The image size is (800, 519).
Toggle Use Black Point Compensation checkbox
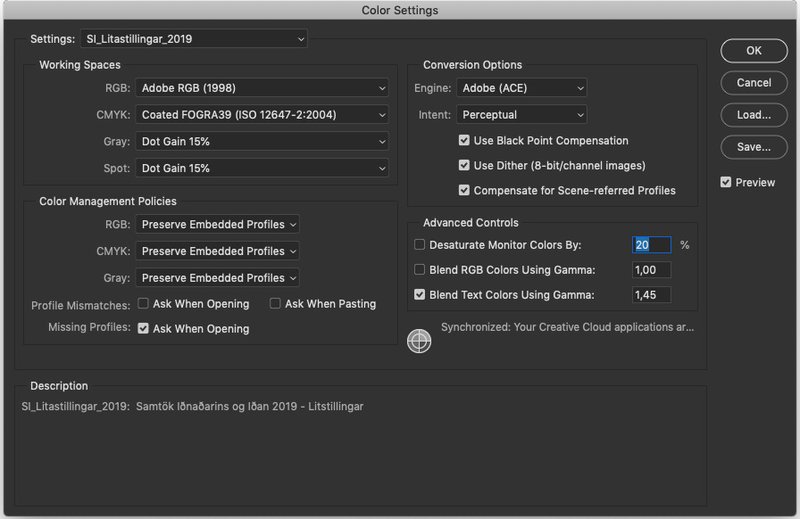pyautogui.click(x=464, y=140)
